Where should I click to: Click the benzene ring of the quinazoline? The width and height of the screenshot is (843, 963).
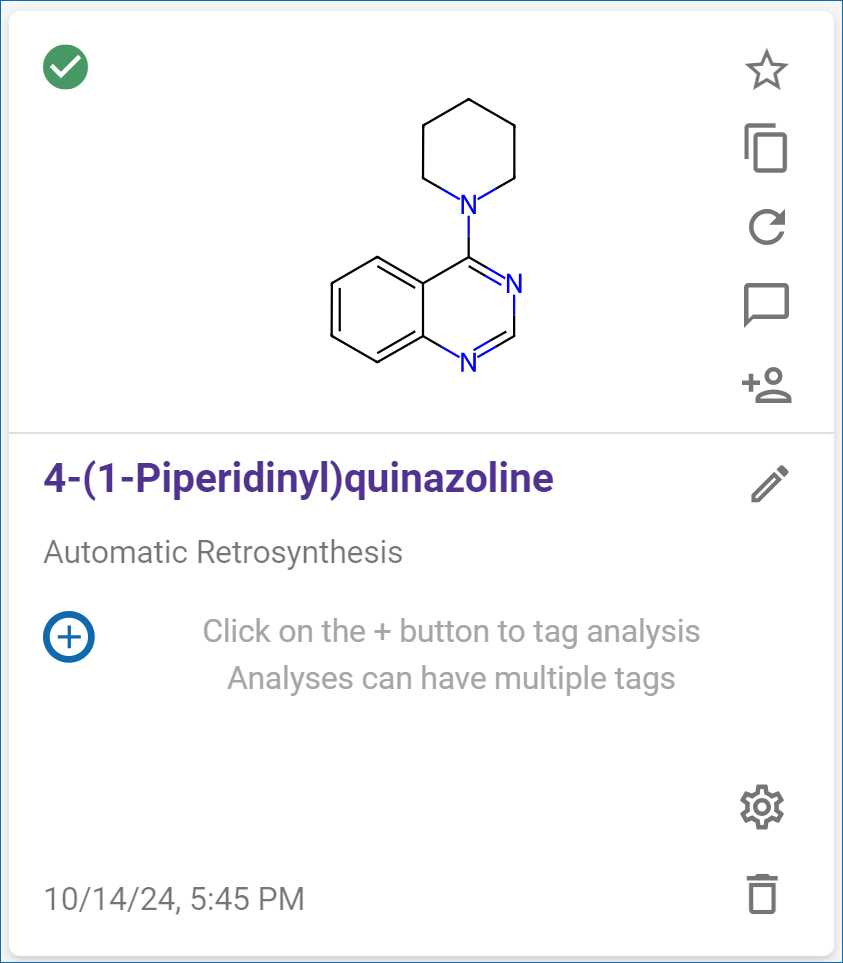pyautogui.click(x=377, y=310)
